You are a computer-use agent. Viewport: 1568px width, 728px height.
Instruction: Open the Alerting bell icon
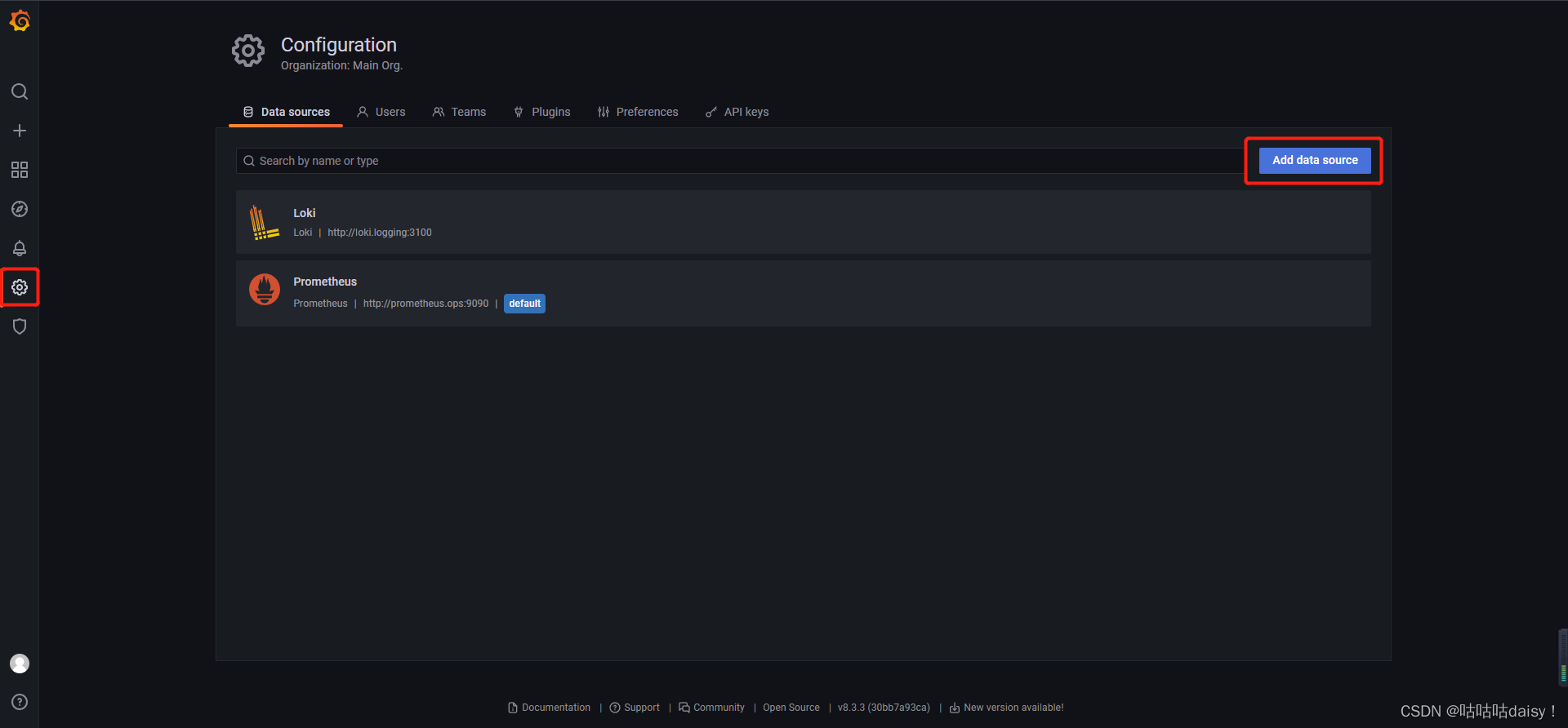click(20, 248)
